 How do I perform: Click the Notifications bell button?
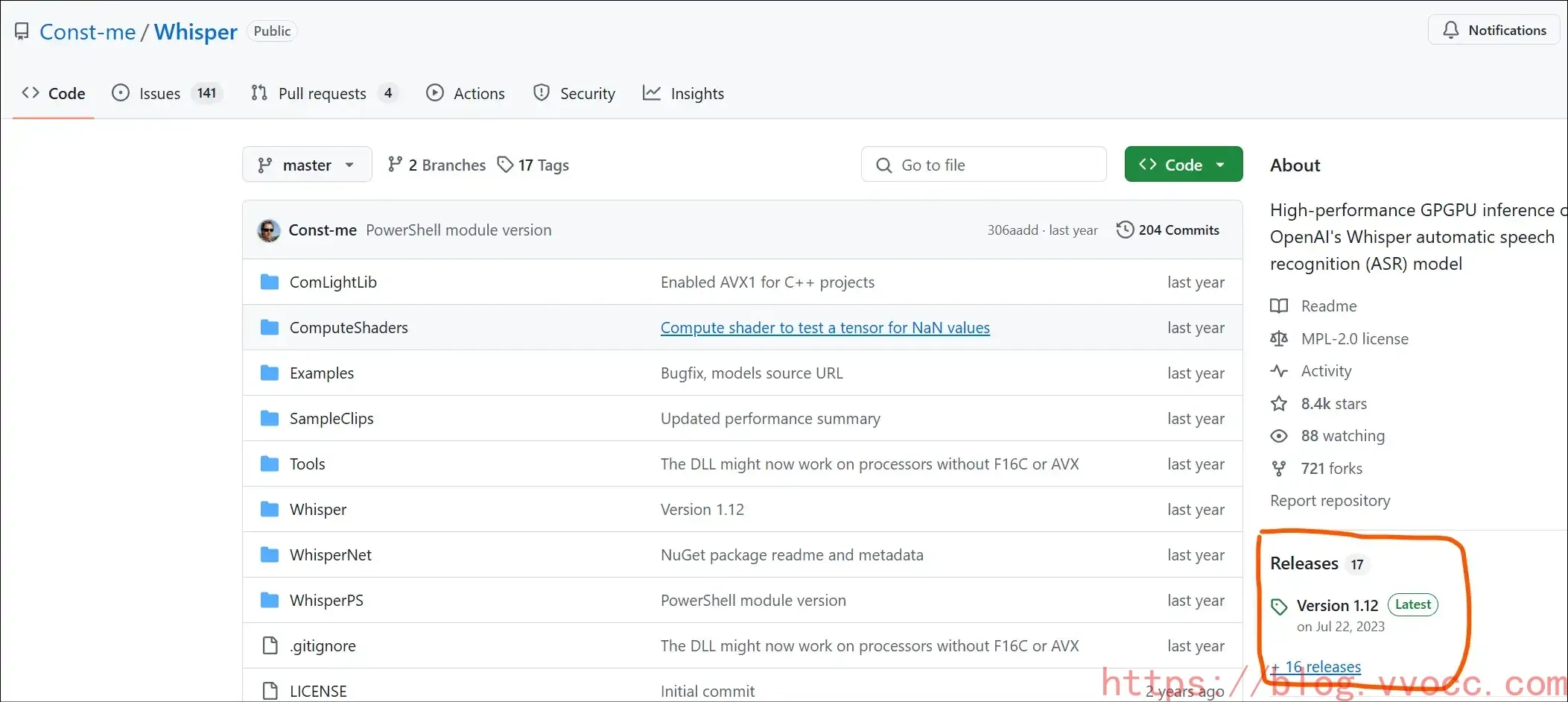click(1494, 31)
